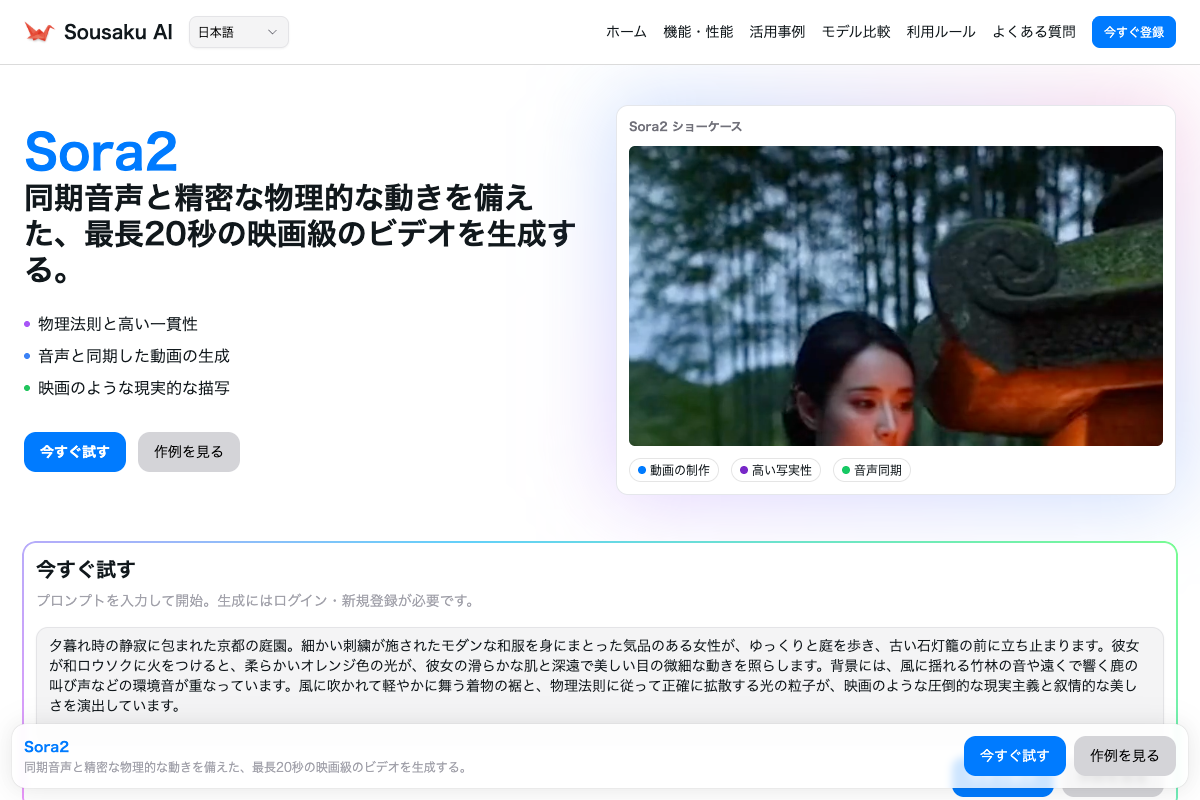1200x800 pixels.
Task: Click the Sora2 showcase video thumbnail
Action: [895, 296]
